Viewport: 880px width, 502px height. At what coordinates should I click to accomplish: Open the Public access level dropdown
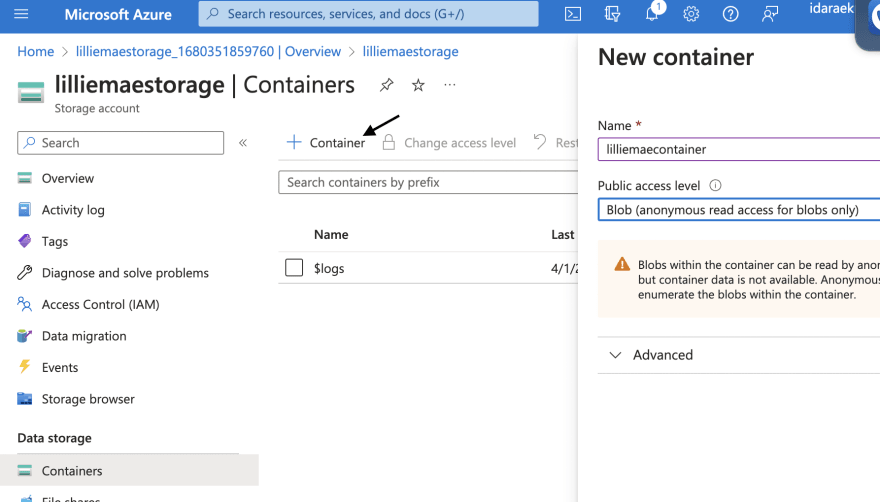tap(739, 209)
